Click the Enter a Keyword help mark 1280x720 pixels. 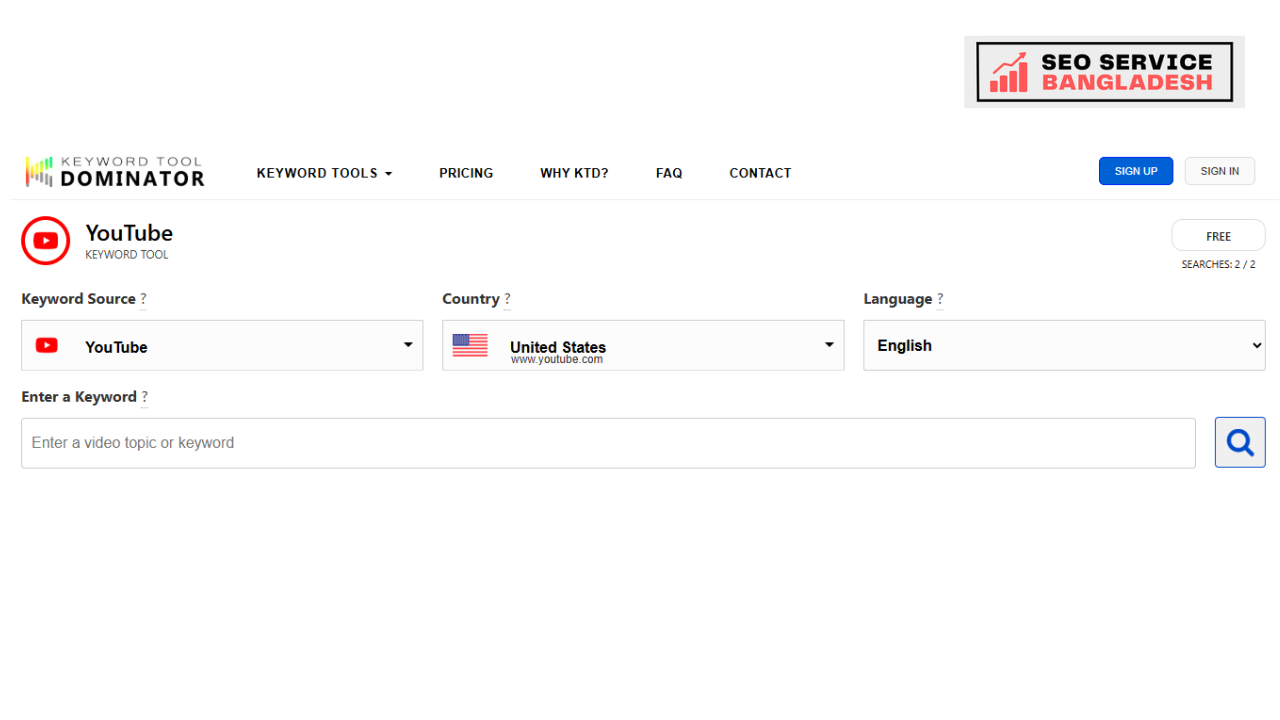click(144, 397)
